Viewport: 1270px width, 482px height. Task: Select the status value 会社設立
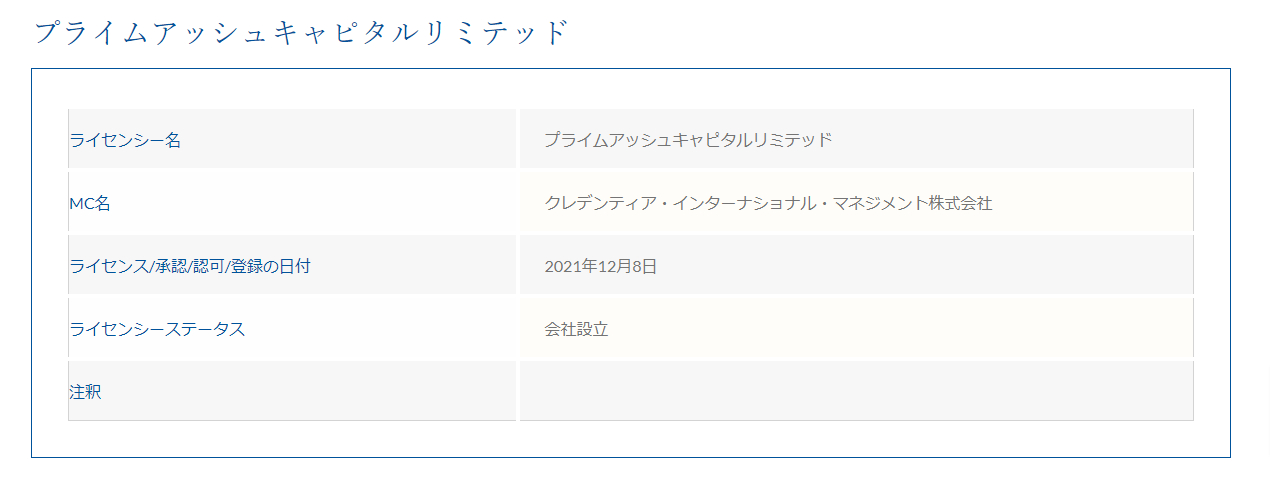tap(576, 329)
